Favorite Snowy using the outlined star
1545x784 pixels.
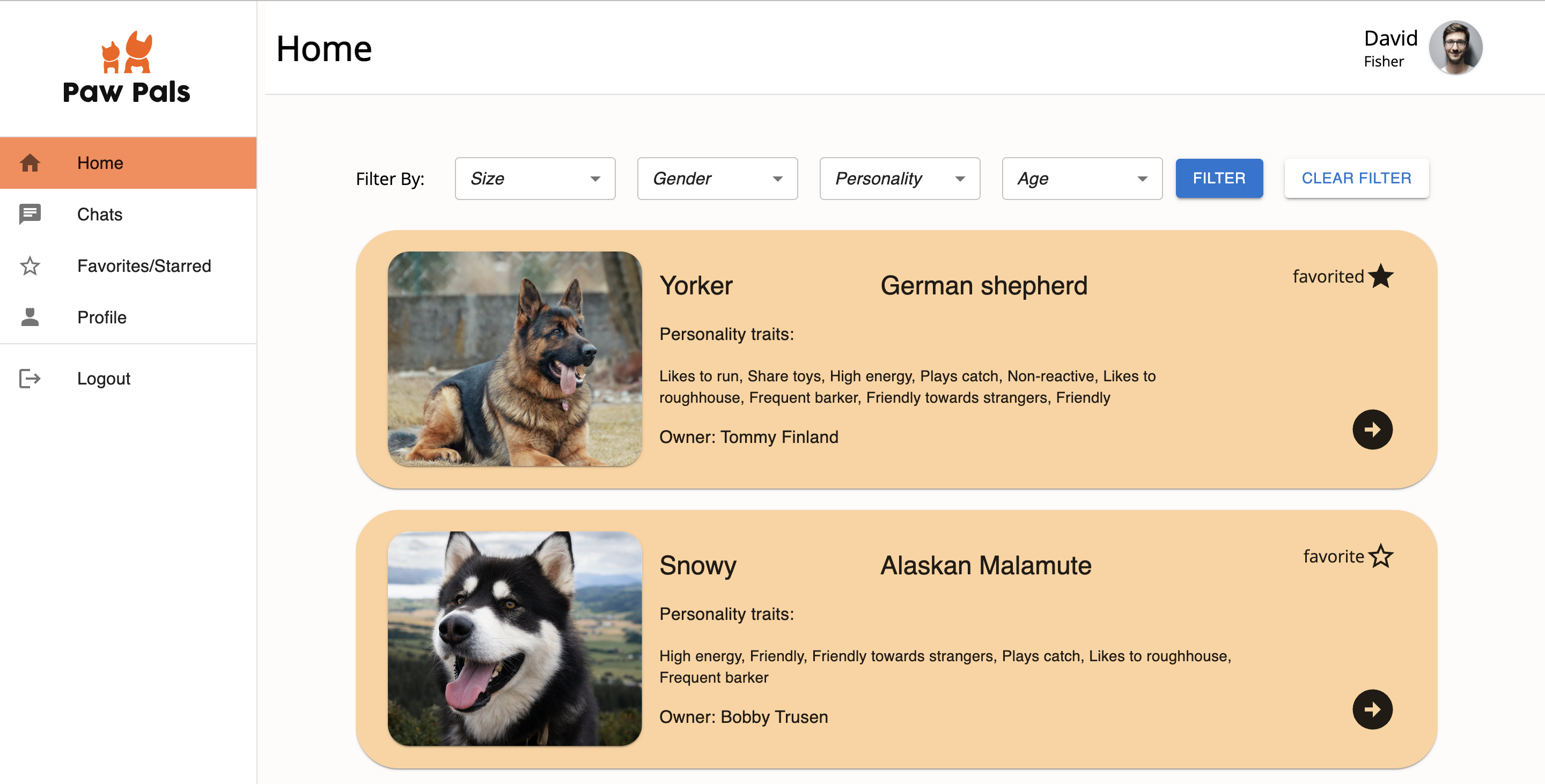[x=1381, y=556]
